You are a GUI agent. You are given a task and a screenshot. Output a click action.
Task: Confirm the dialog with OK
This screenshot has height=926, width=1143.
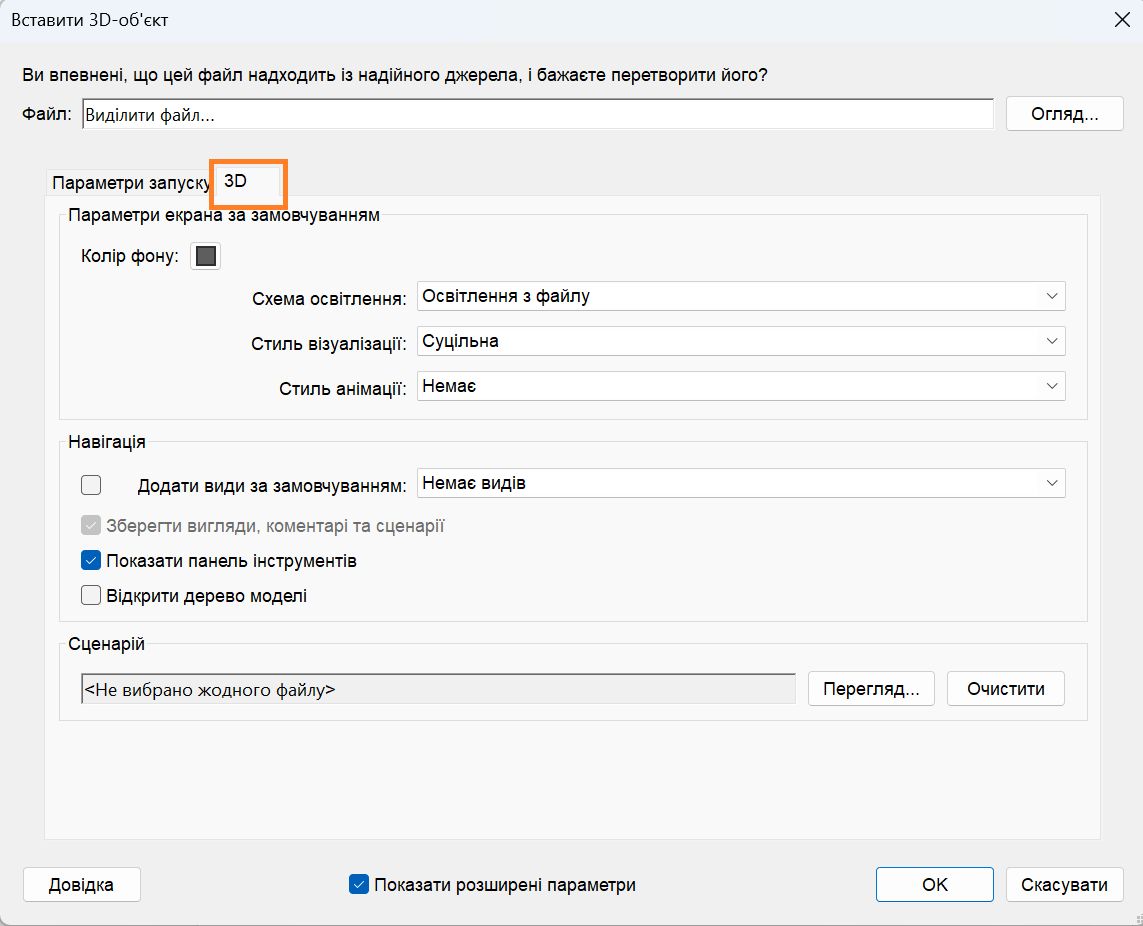[x=934, y=884]
